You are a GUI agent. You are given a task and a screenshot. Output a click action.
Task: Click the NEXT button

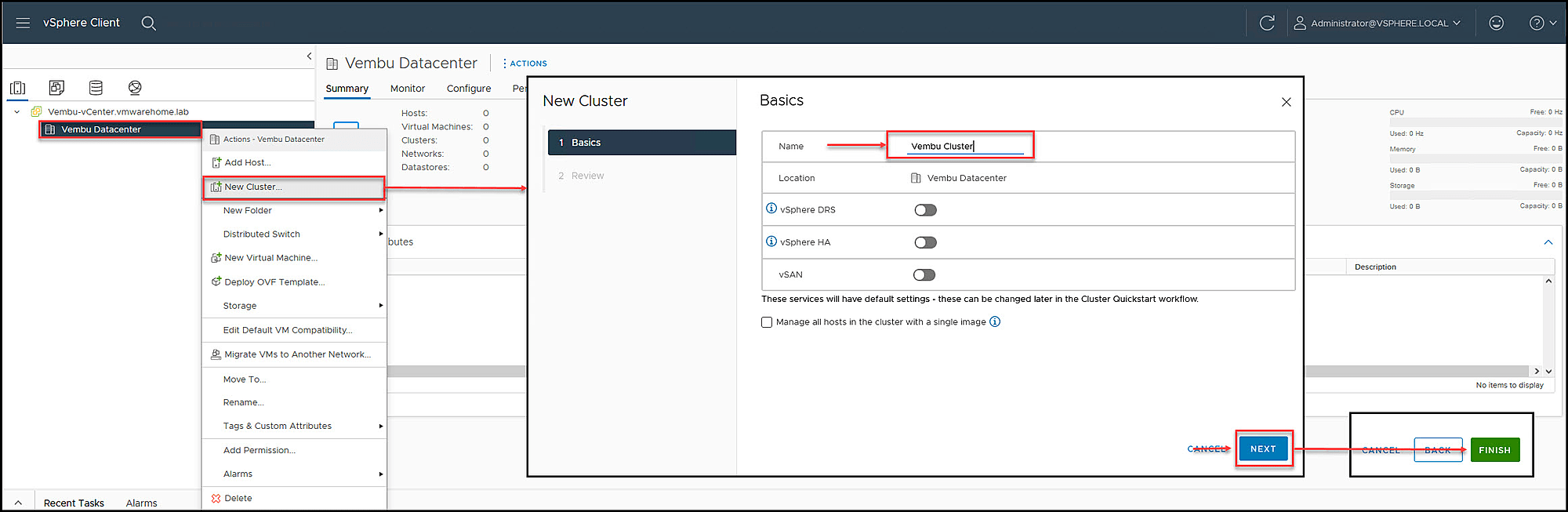1263,448
